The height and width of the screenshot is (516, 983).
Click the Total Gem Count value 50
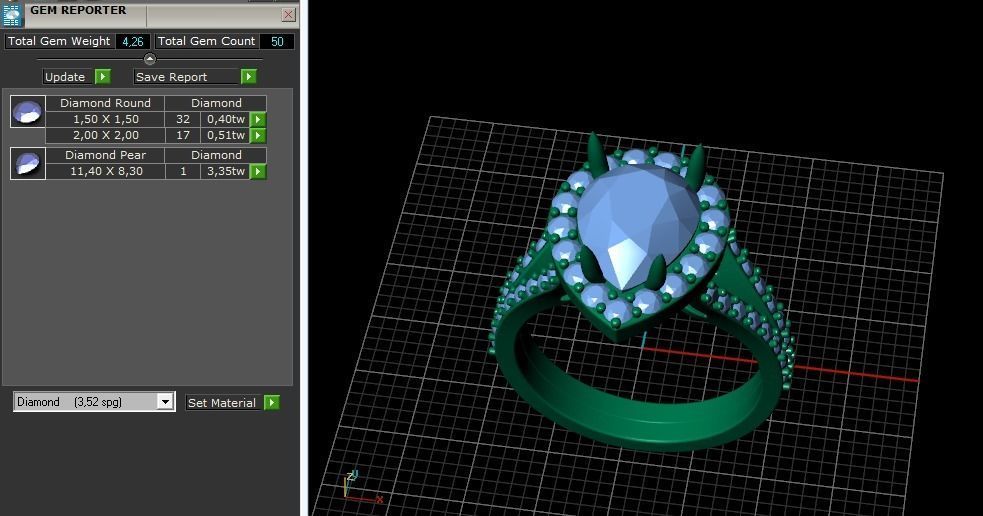pos(277,41)
